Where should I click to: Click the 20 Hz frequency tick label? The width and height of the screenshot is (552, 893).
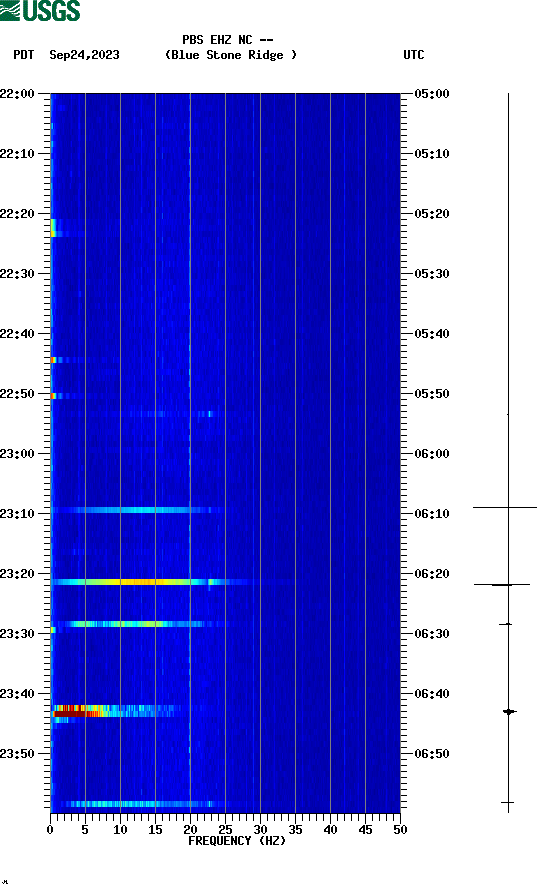point(190,830)
